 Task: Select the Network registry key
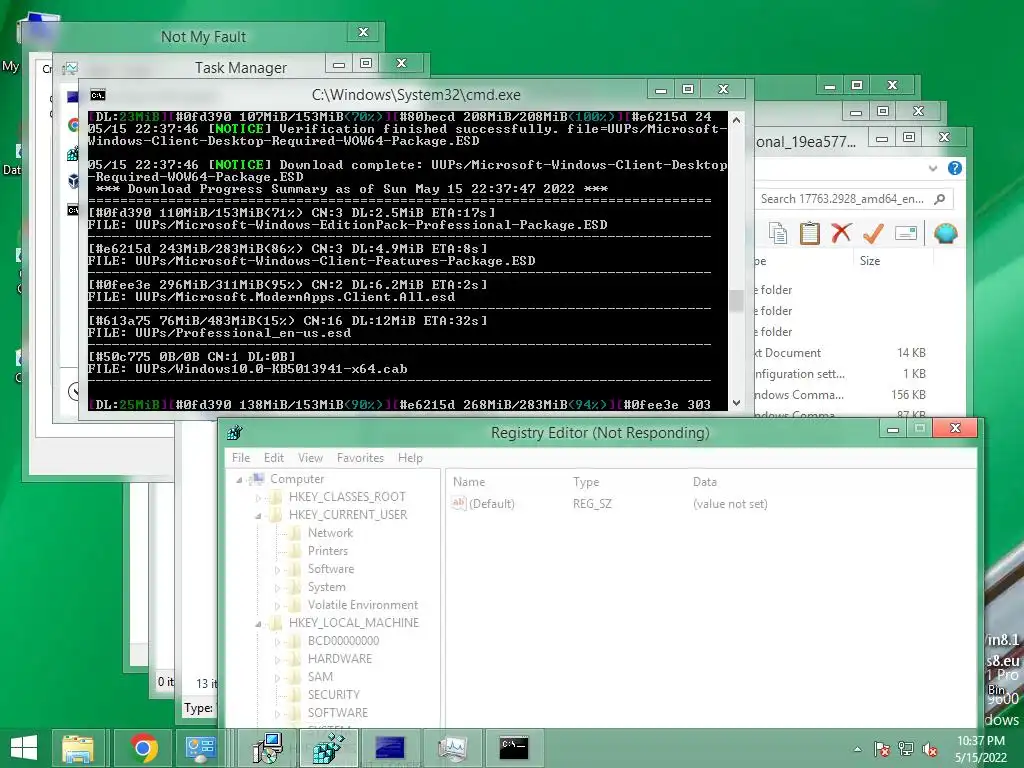(330, 533)
